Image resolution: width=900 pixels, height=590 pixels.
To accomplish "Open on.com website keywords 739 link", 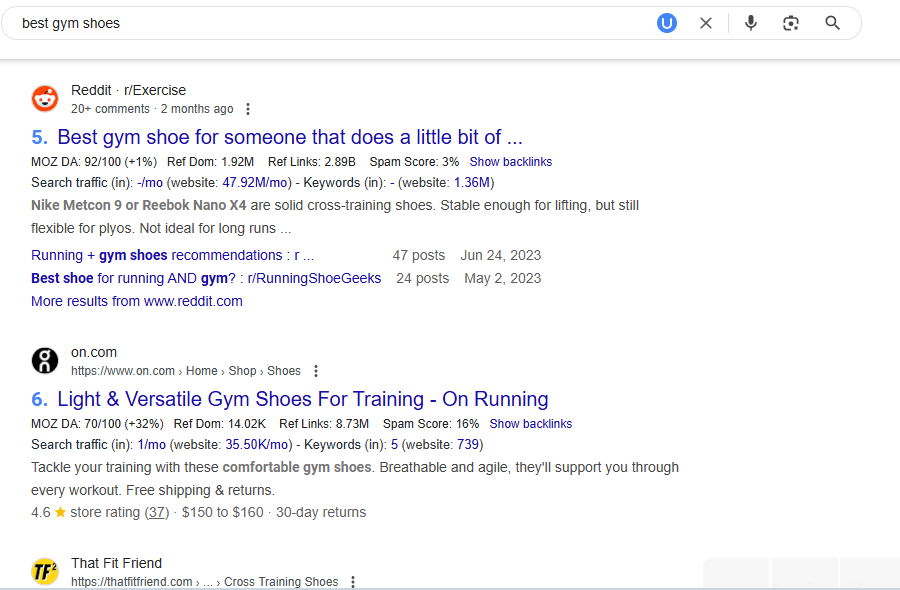I will (468, 445).
